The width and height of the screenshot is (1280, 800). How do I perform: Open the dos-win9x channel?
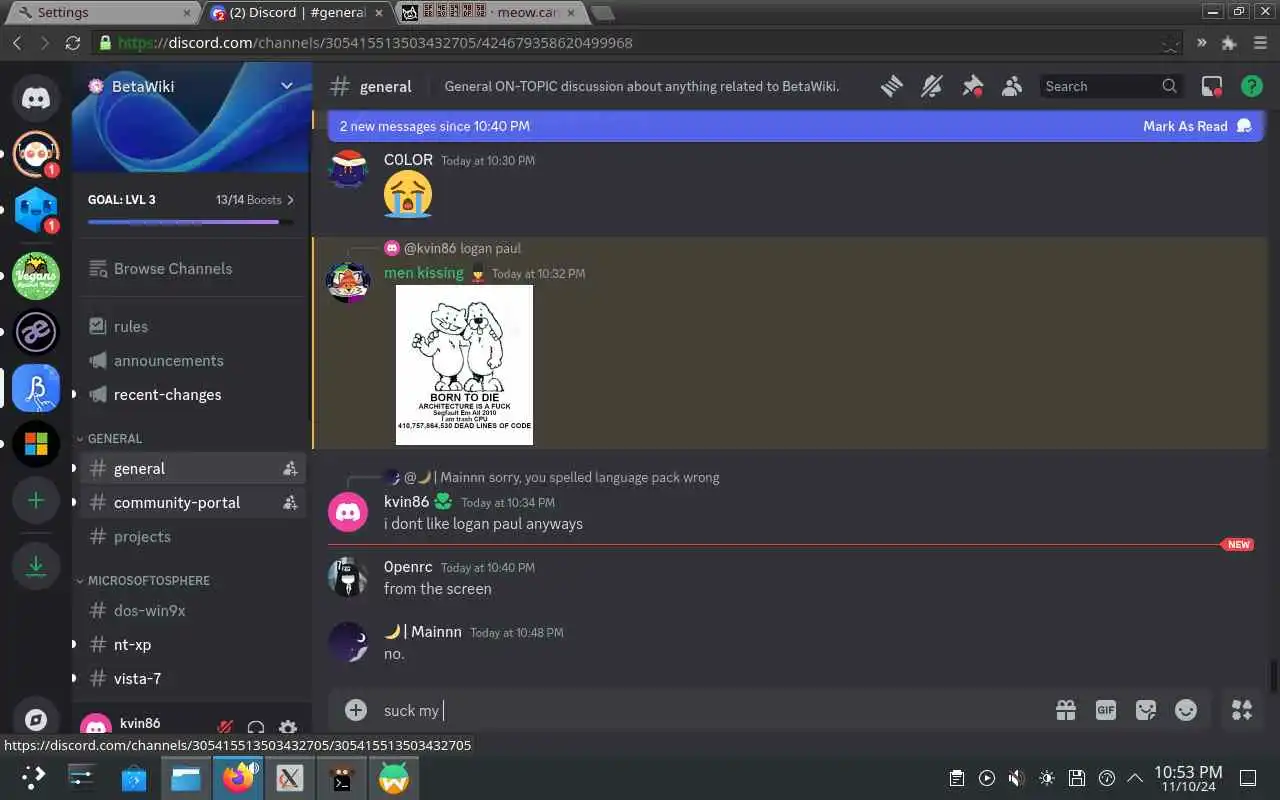pos(192,610)
